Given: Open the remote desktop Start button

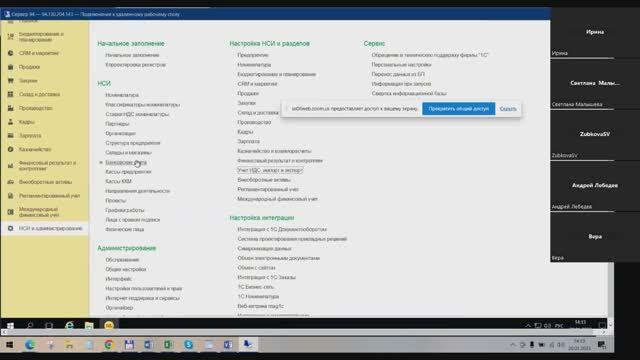Looking at the screenshot, I should pyautogui.click(x=10, y=325).
